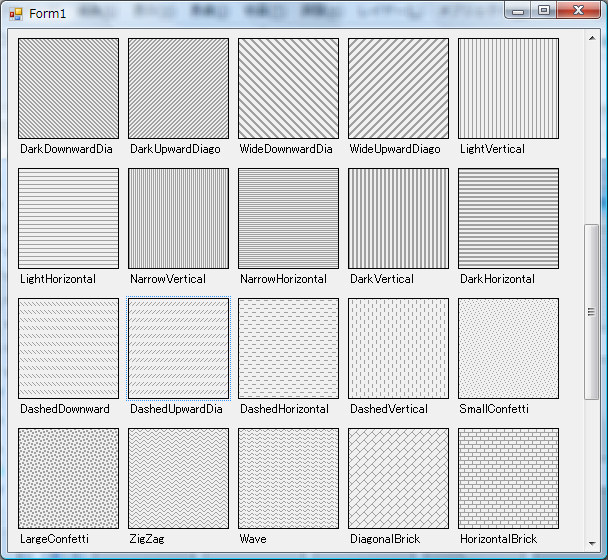
Task: Choose the WideDownwardDiagonal hatch tile
Action: (288, 88)
